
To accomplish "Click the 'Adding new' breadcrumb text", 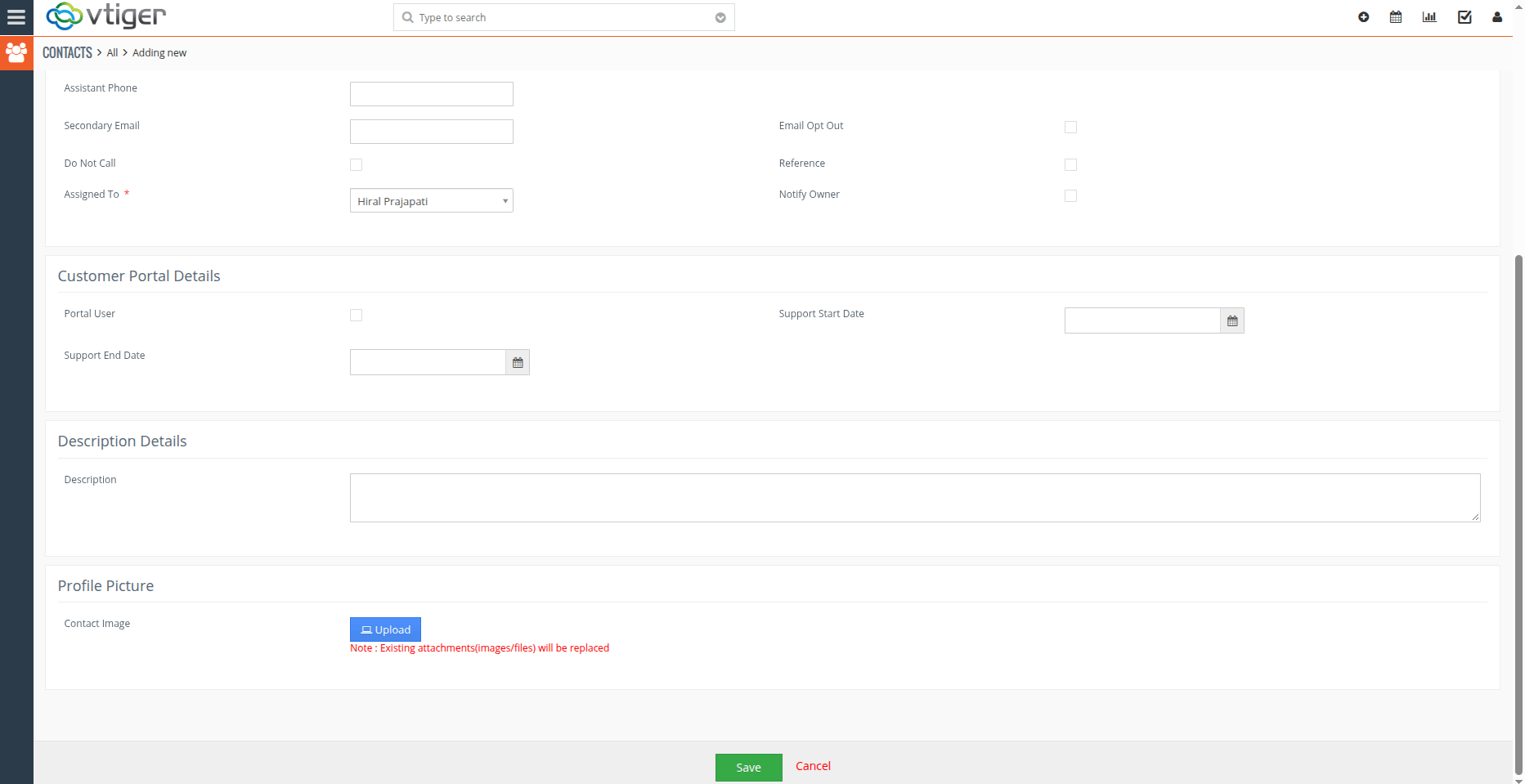I will (x=159, y=52).
